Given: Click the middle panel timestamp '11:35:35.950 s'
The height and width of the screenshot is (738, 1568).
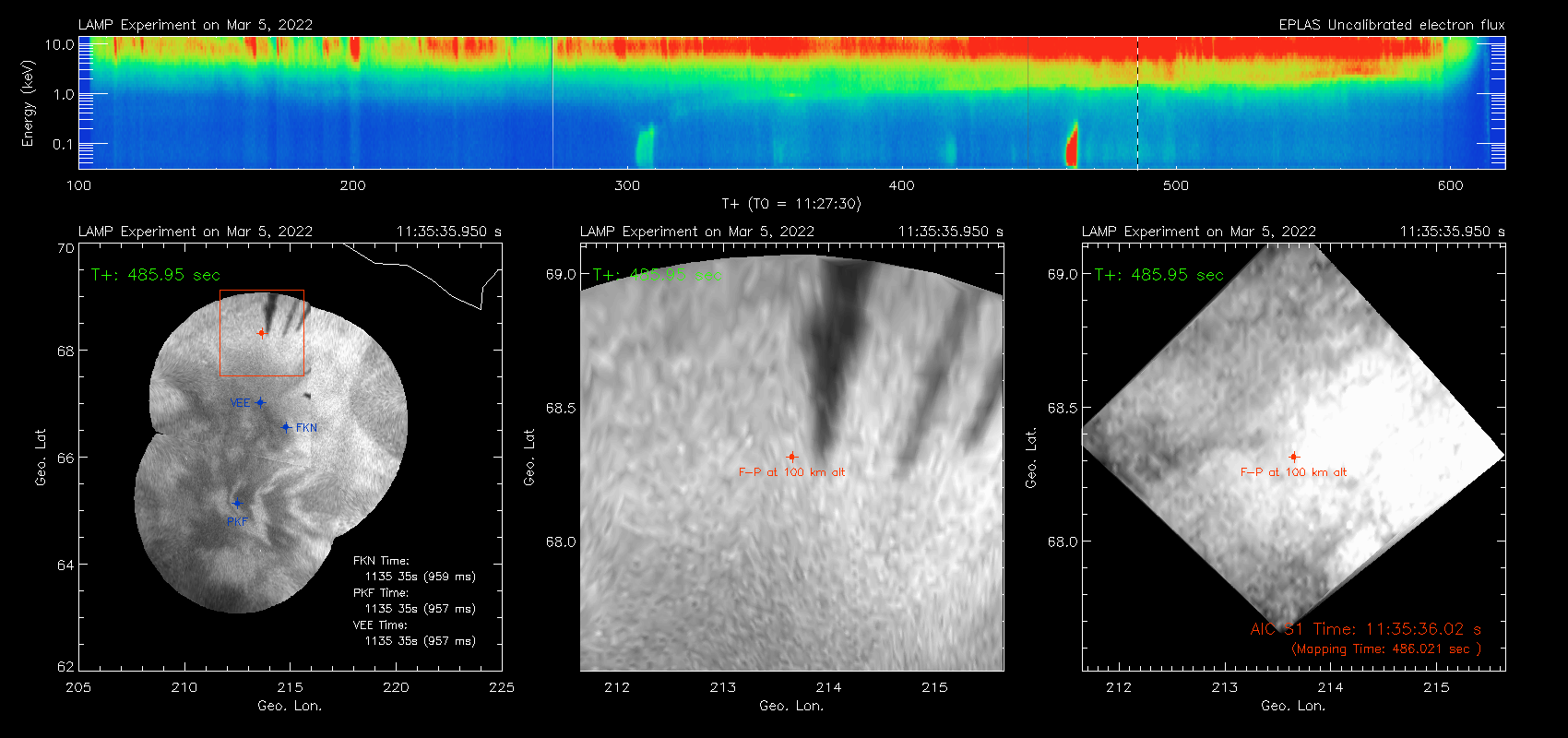Looking at the screenshot, I should [x=951, y=232].
